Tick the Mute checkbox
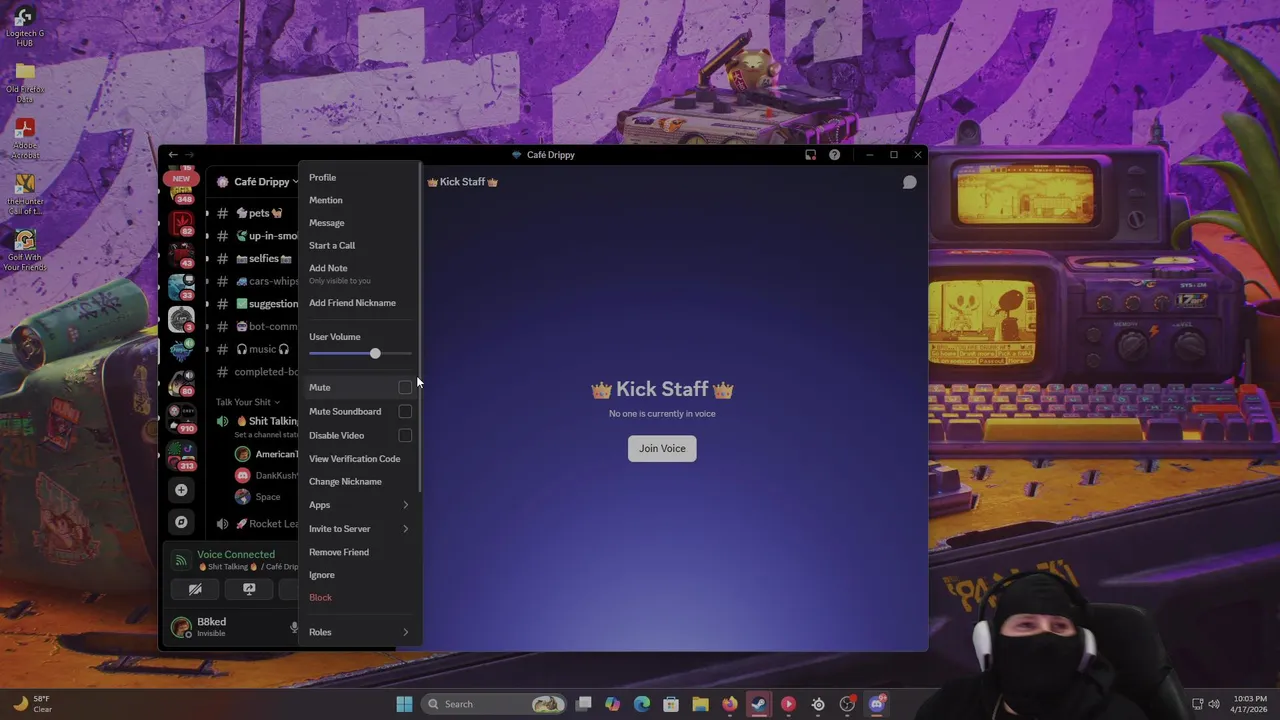 (x=405, y=387)
